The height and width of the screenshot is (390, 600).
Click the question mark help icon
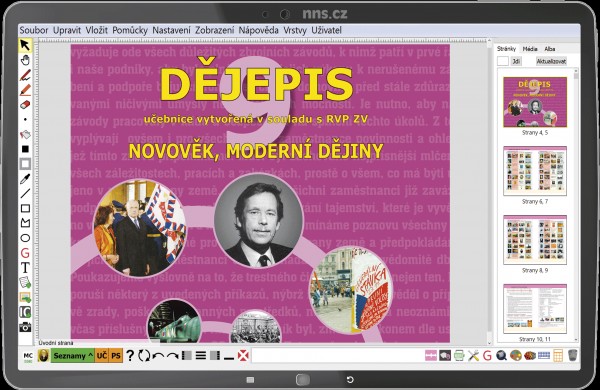point(130,356)
